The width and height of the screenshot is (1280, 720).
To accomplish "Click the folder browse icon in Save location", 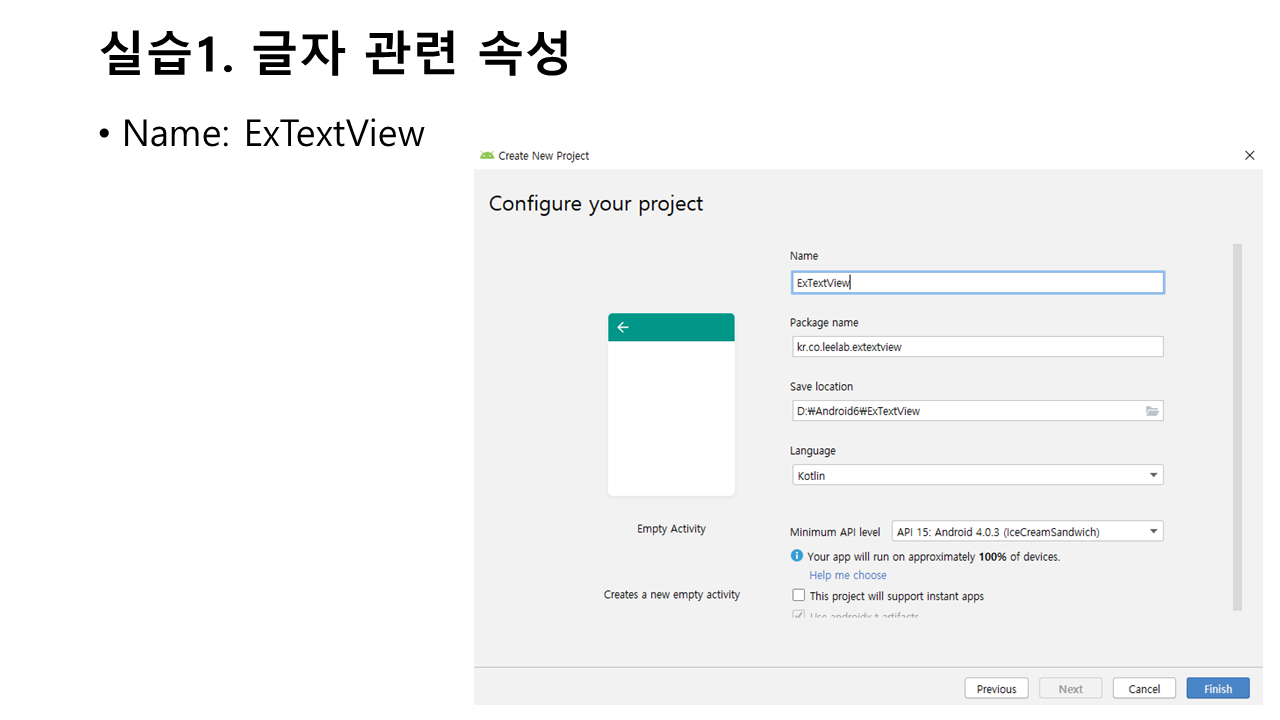I will (1152, 411).
